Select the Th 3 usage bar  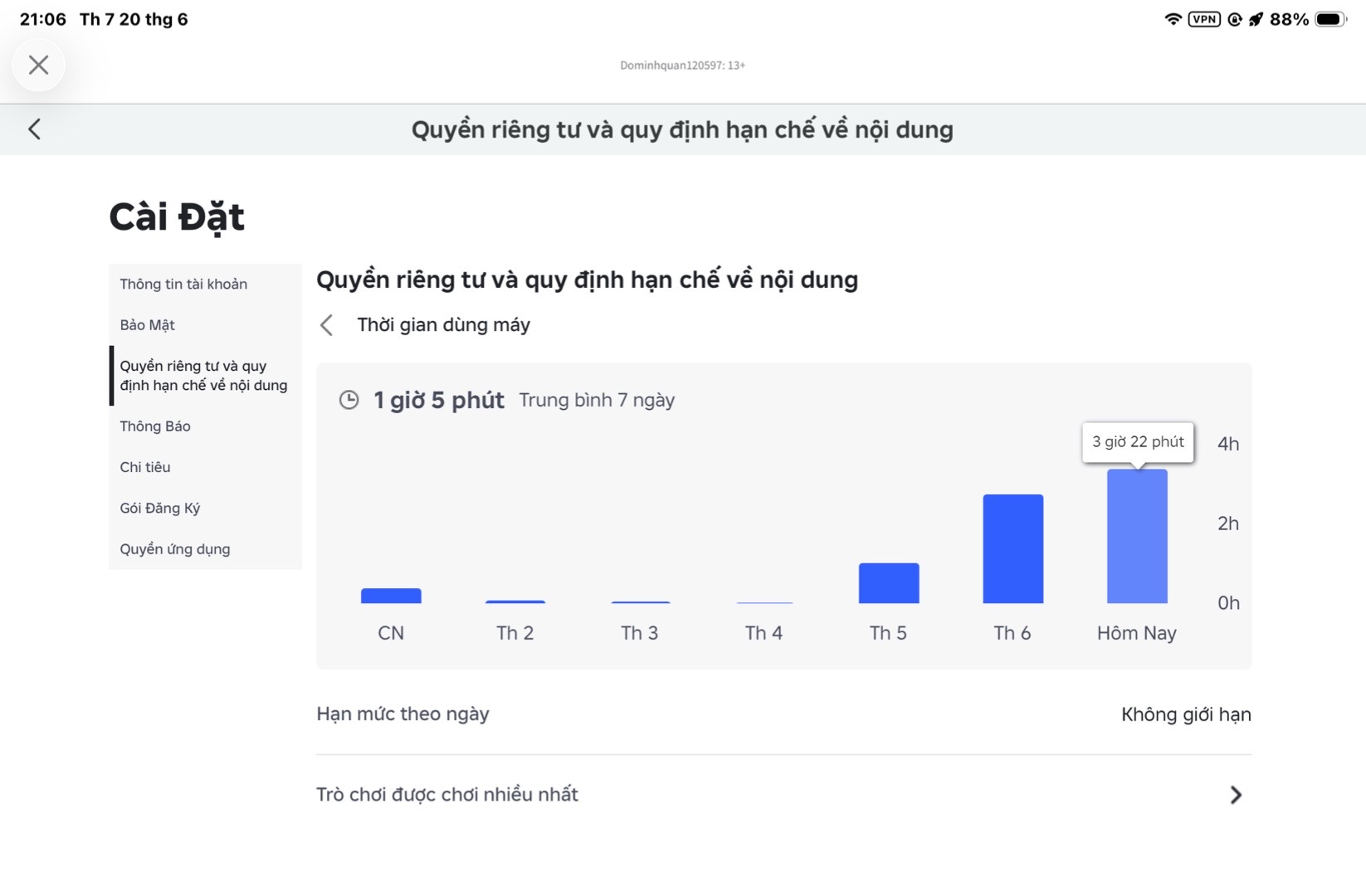click(x=640, y=602)
